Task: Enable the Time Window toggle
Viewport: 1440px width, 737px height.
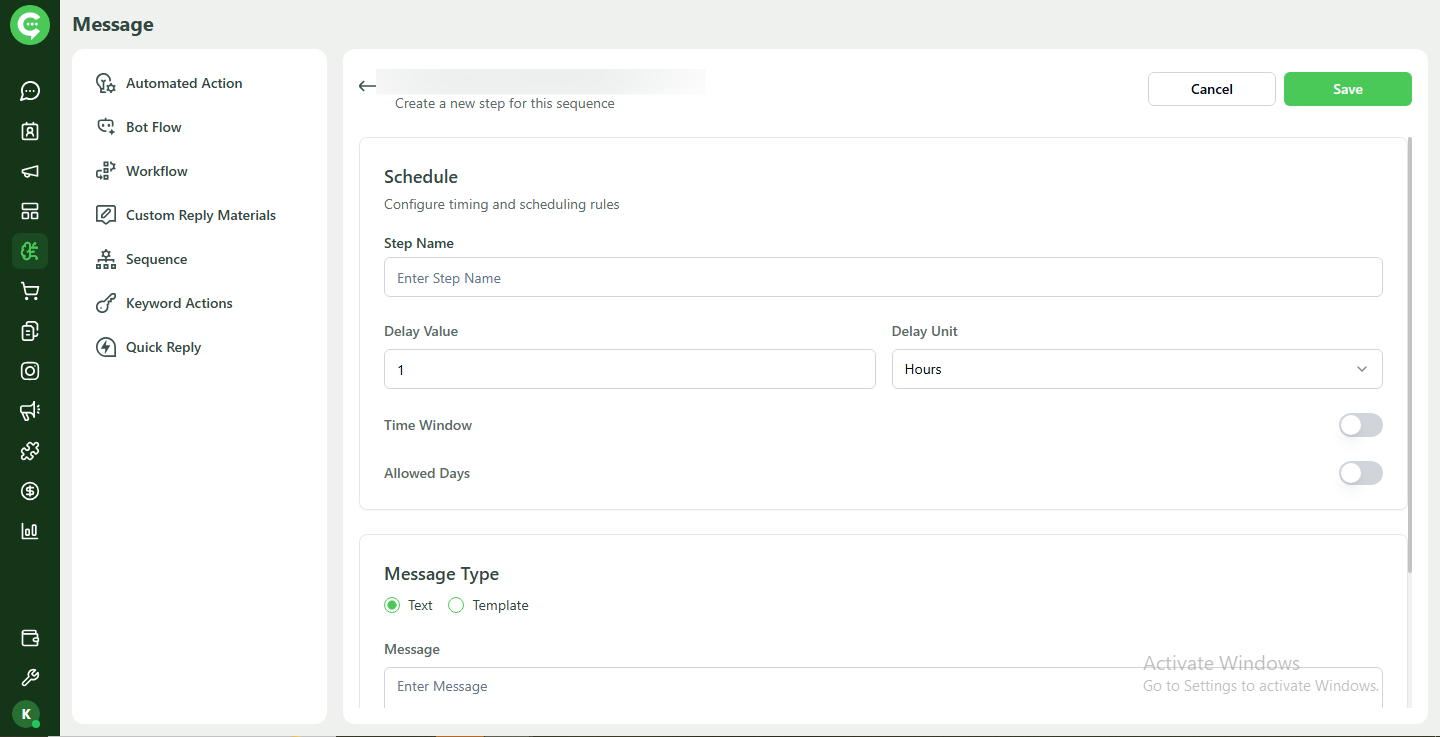Action: pyautogui.click(x=1360, y=425)
